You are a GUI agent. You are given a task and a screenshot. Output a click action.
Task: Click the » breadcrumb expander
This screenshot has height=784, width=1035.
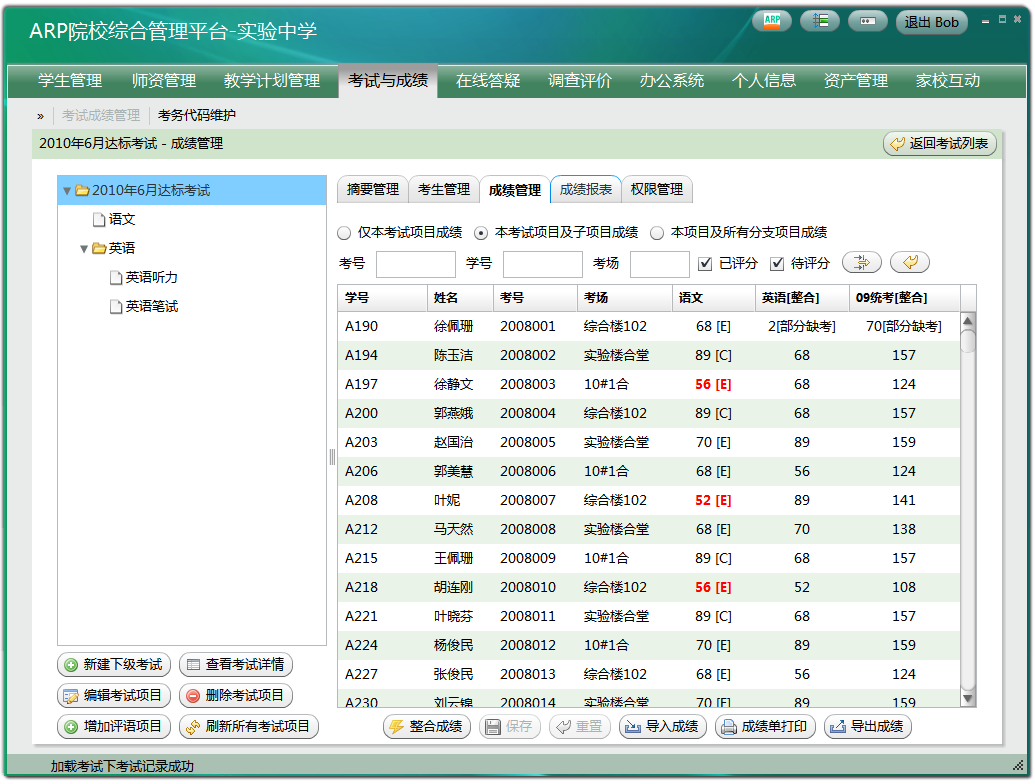click(x=40, y=116)
